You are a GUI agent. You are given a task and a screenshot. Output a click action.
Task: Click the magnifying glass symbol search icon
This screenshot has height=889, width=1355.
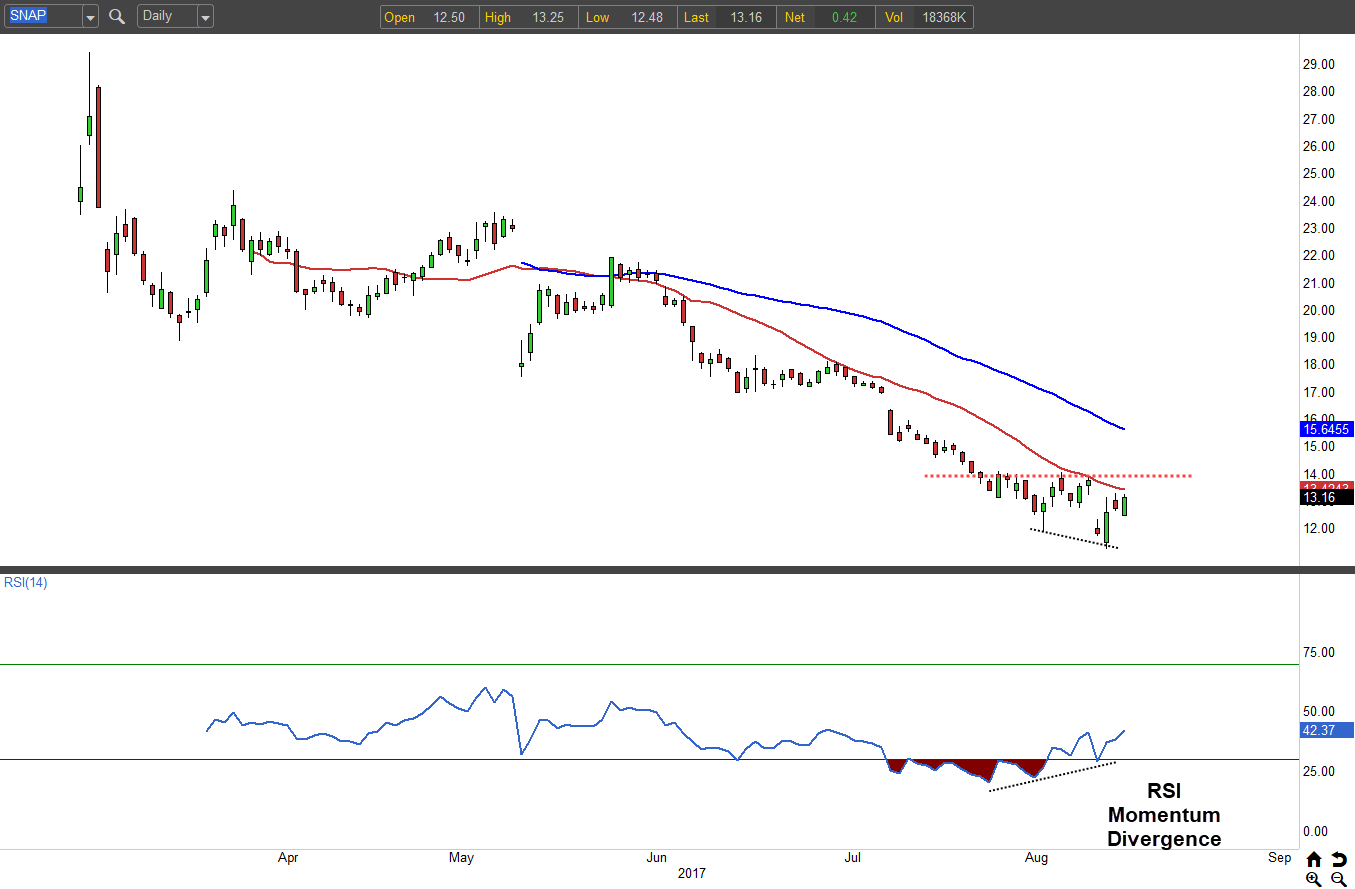click(x=117, y=16)
